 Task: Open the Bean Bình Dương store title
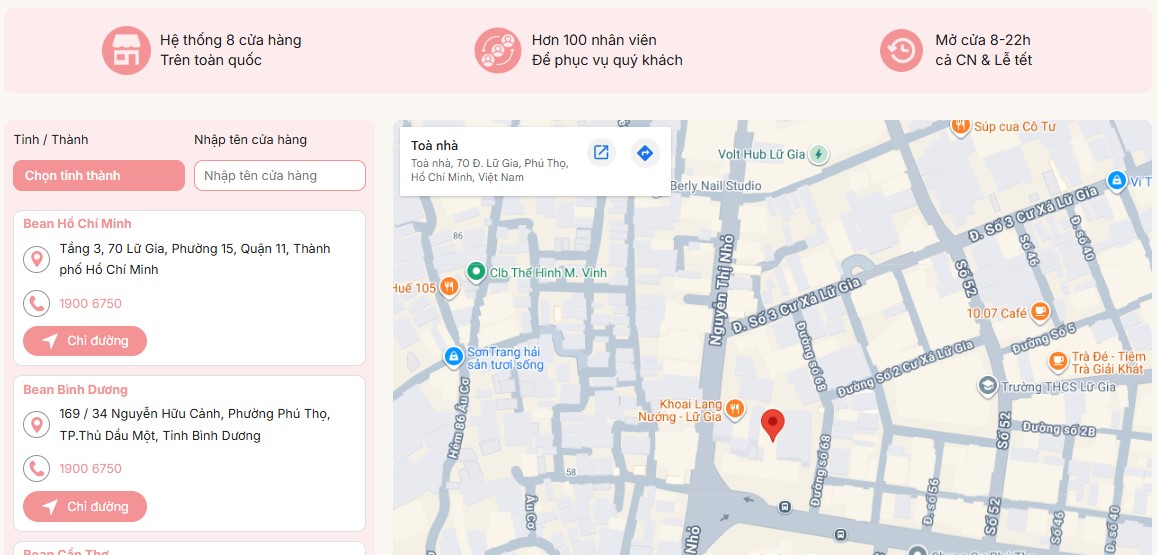75,390
